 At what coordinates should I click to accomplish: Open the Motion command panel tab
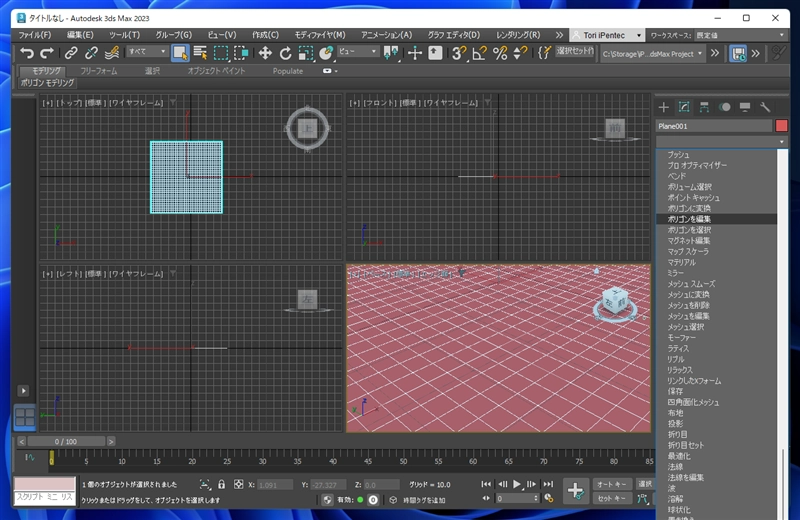point(724,107)
